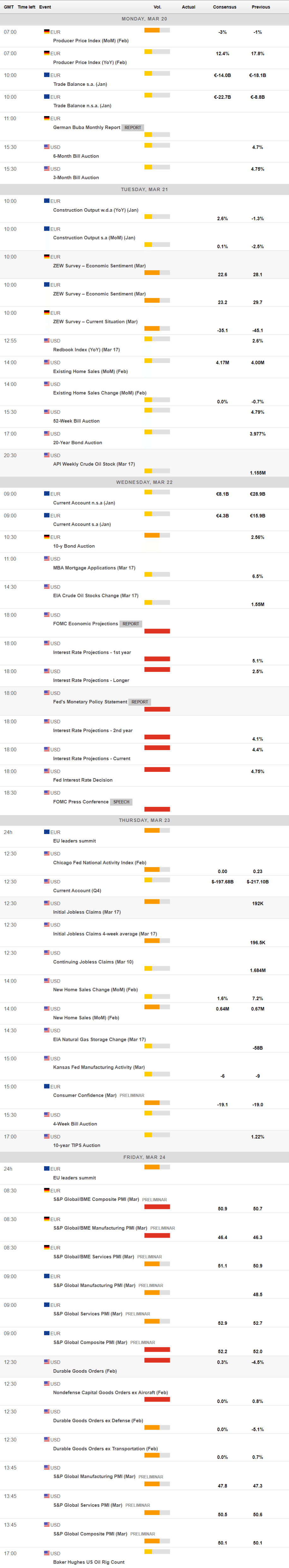Click the Previous column header
The width and height of the screenshot is (289, 1568).
(x=260, y=7)
